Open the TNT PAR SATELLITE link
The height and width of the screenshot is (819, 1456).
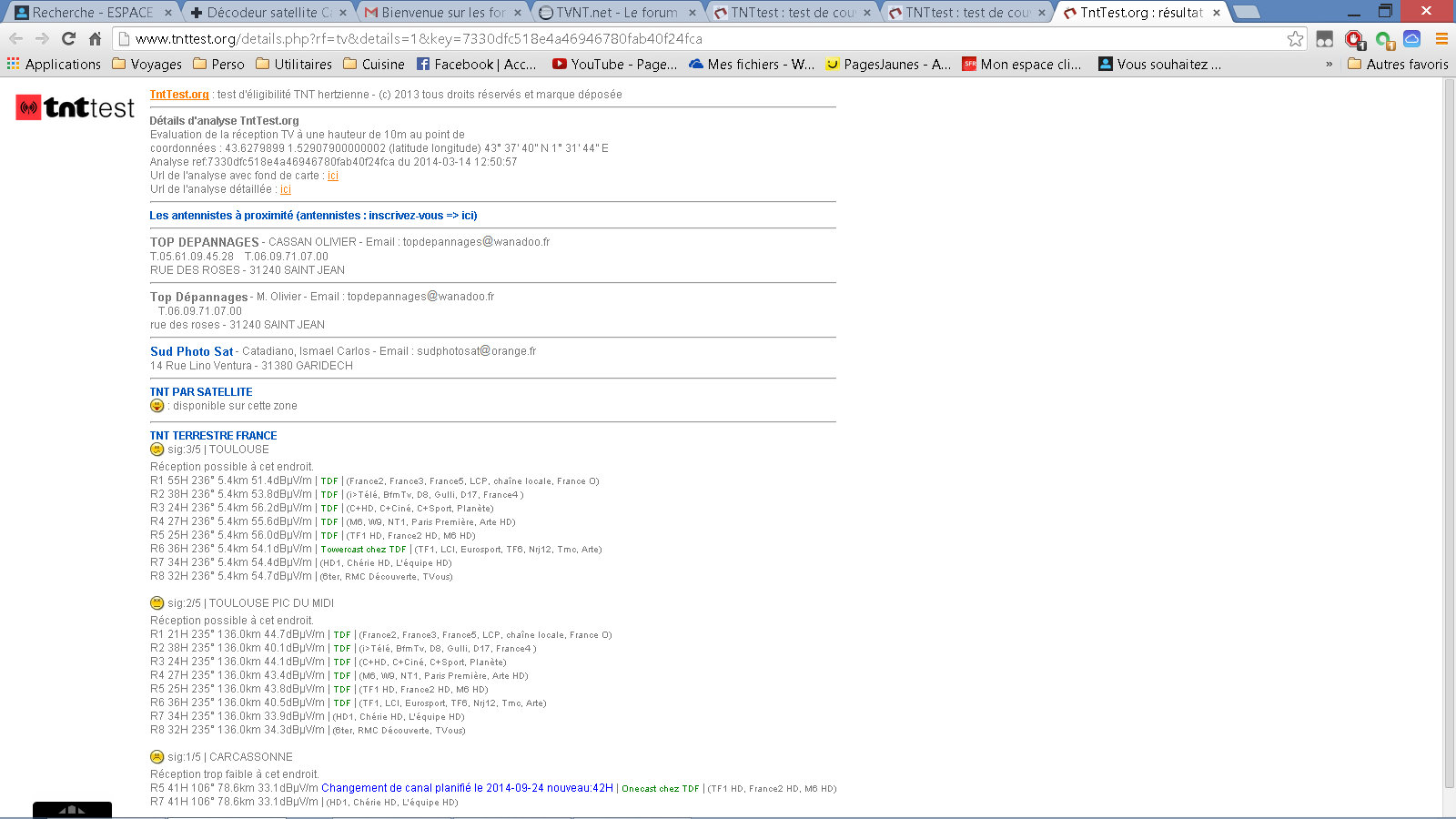(201, 392)
